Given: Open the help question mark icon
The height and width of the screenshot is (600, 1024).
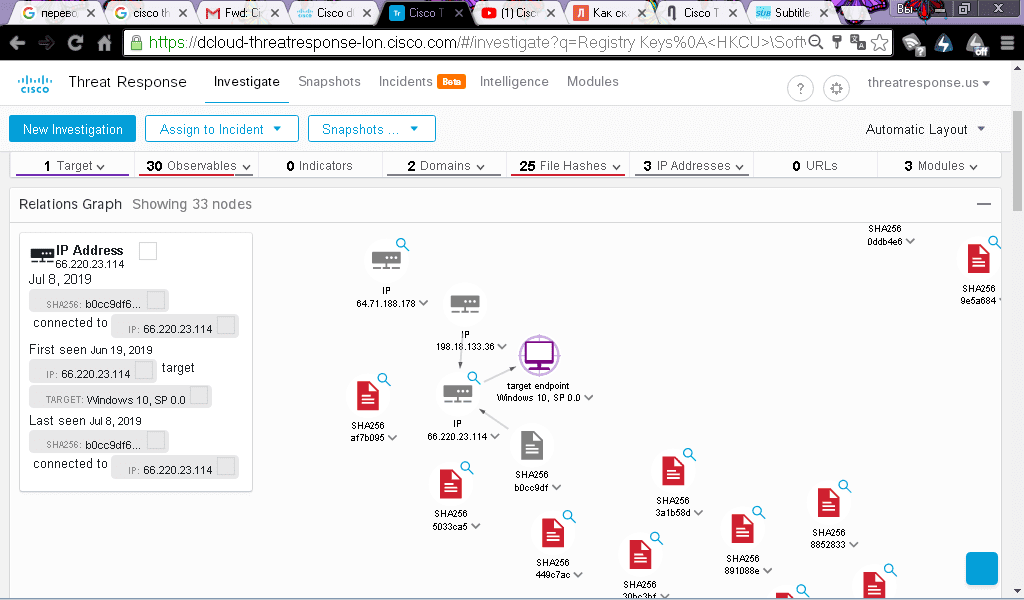Looking at the screenshot, I should 800,88.
